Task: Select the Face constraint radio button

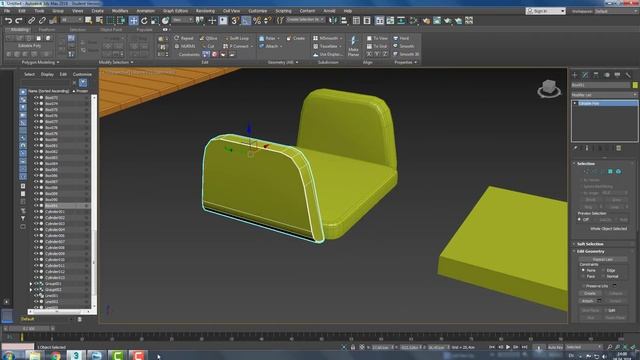Action: [x=583, y=276]
